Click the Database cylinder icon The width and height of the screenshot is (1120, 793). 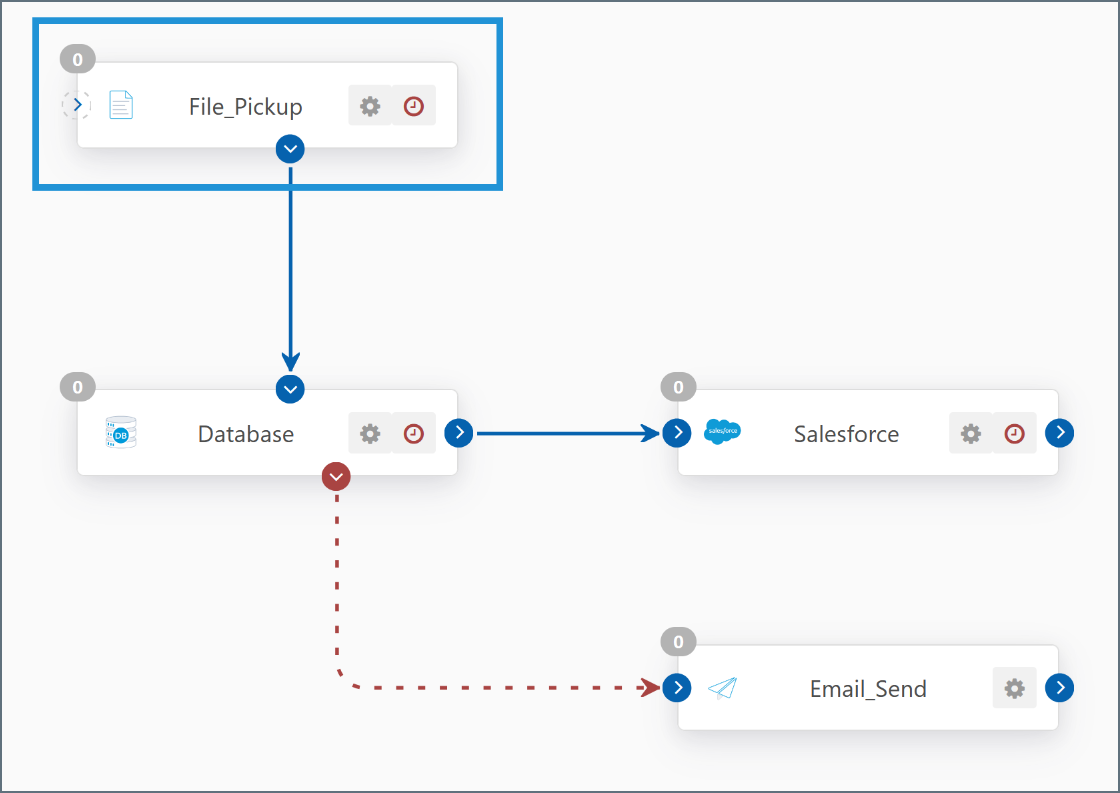click(121, 433)
